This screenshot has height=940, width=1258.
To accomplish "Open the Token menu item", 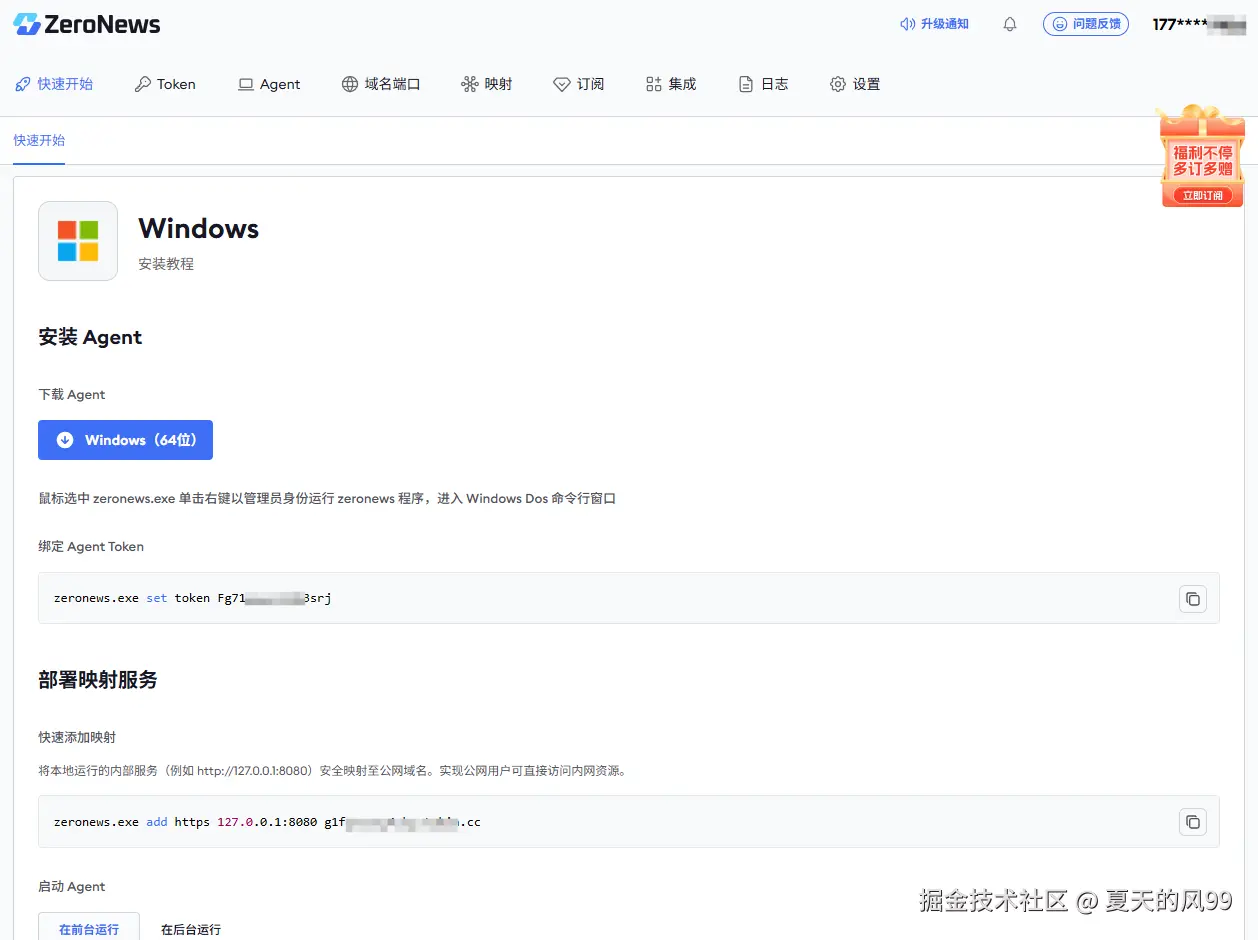I will point(165,84).
